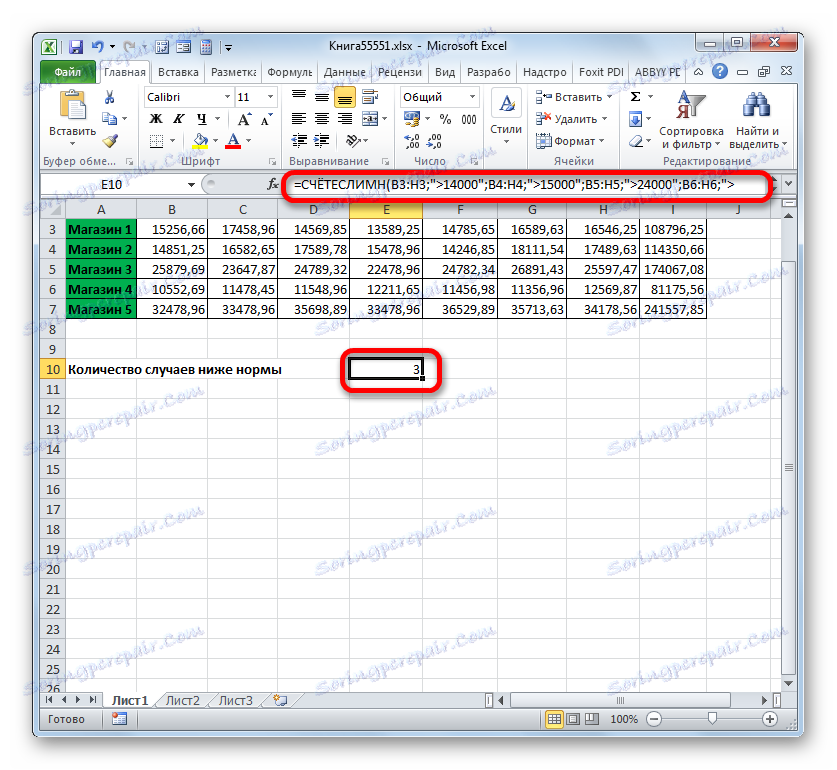Open fill color dropdown arrow
The width and height of the screenshot is (837, 770).
tap(215, 141)
